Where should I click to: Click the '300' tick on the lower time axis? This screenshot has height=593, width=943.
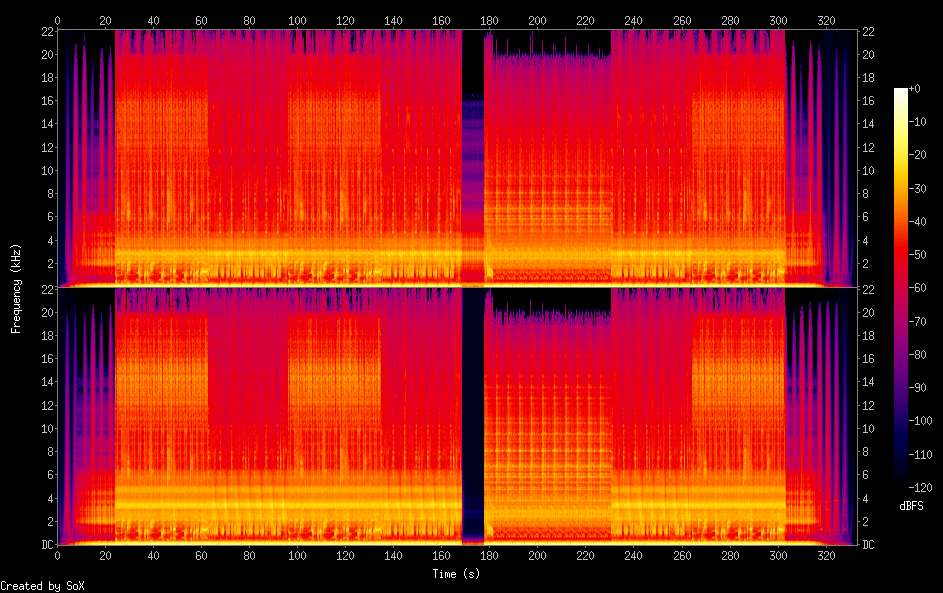pos(778,556)
